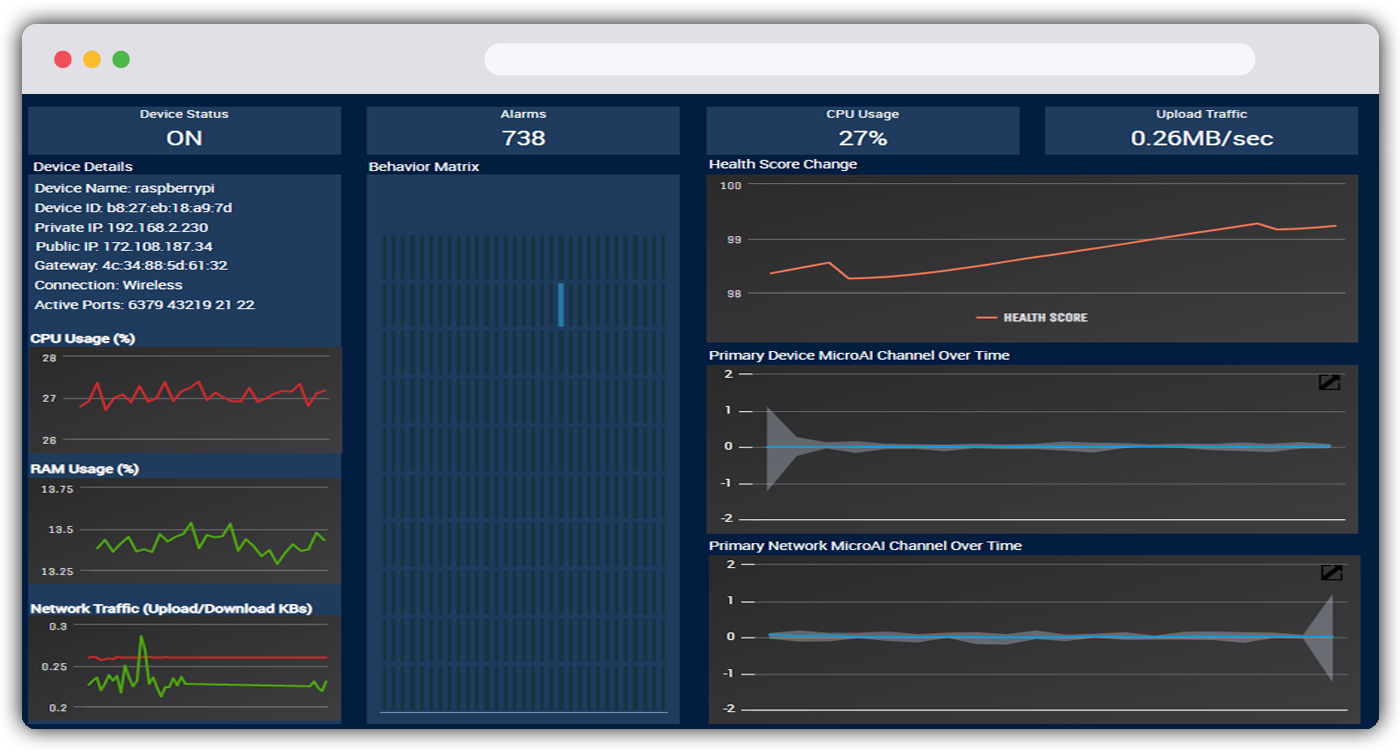
Task: Click the Active Ports entry in Device Details
Action: 145,304
